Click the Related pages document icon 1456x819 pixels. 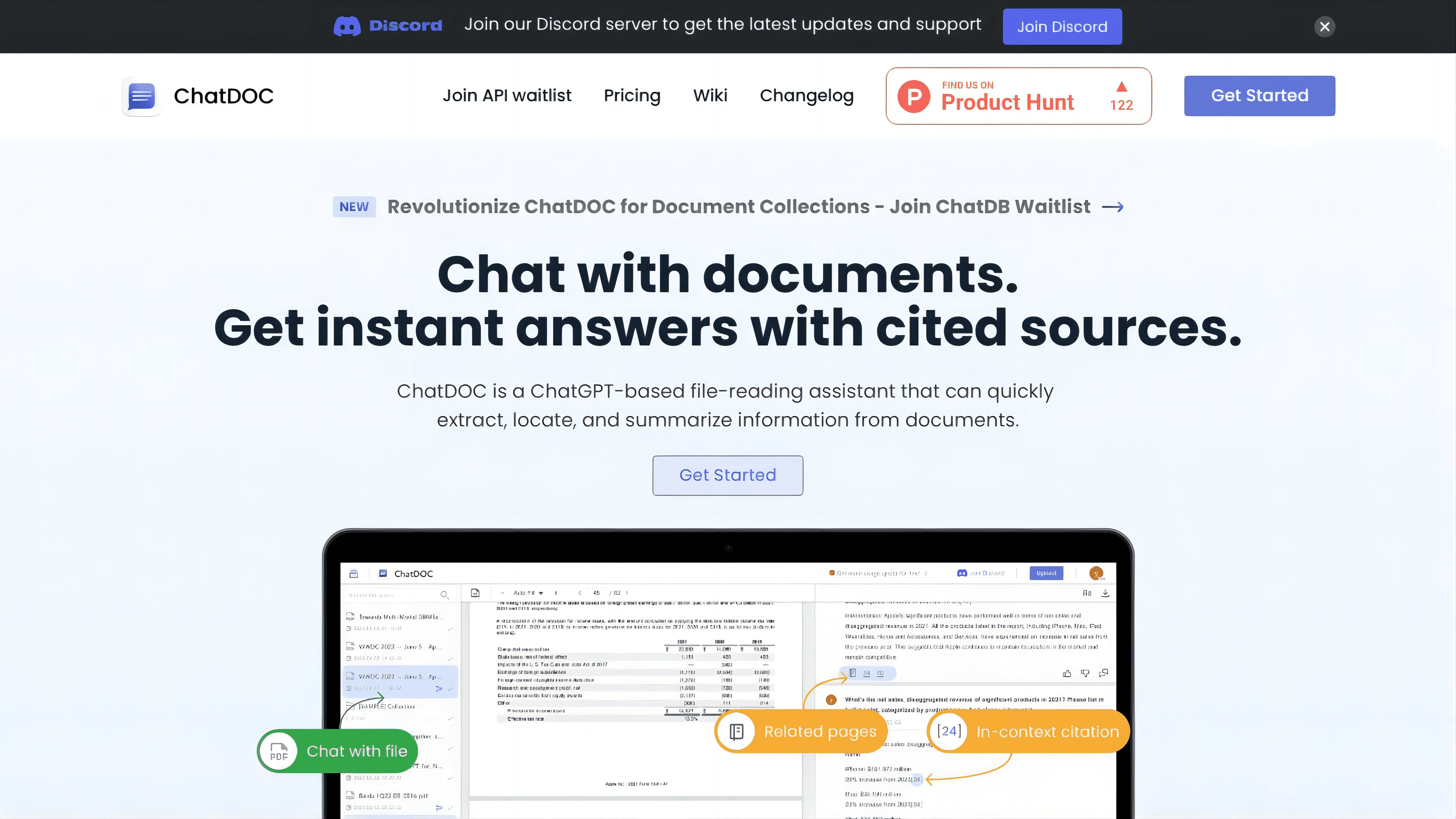(x=736, y=731)
